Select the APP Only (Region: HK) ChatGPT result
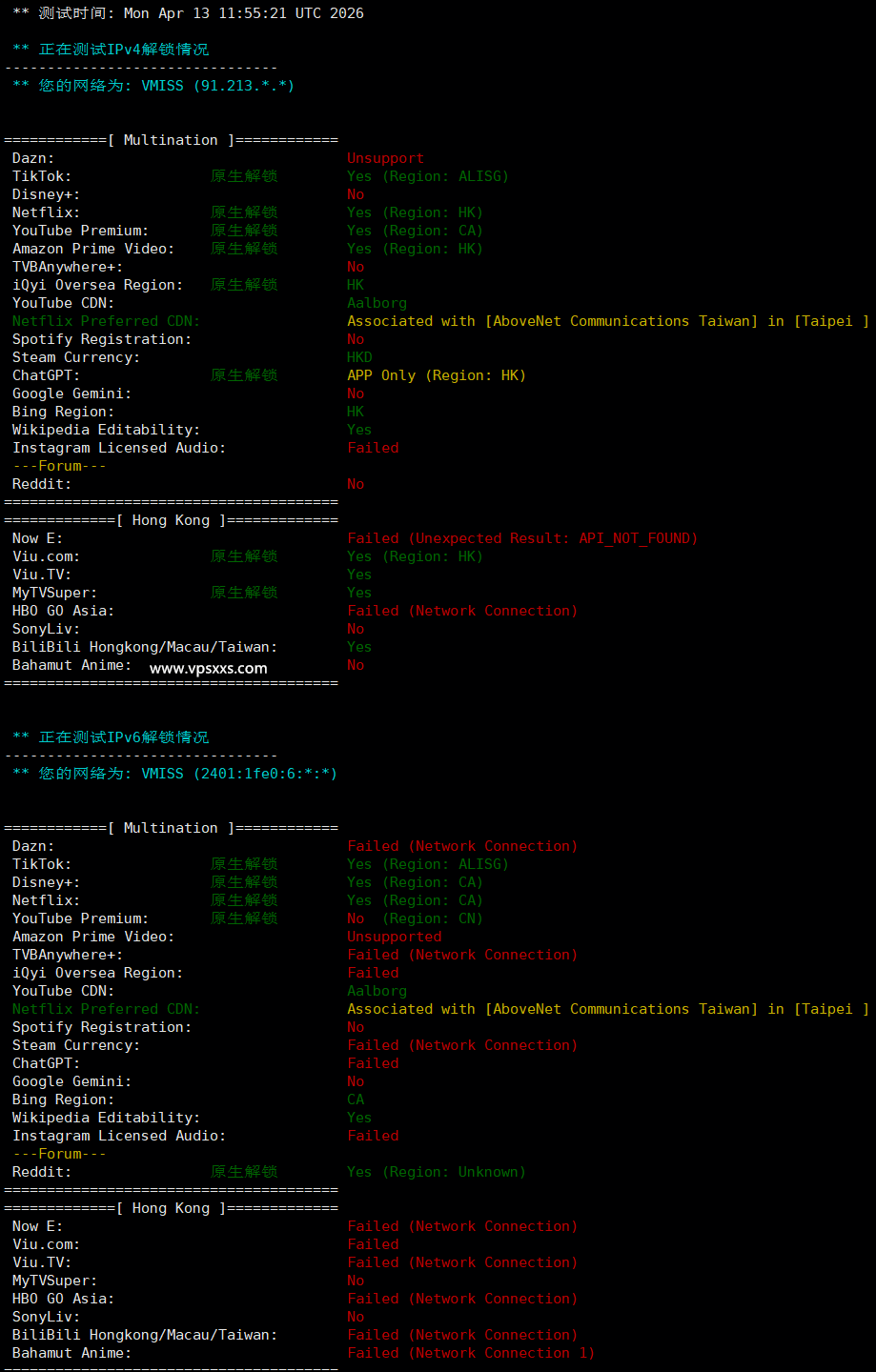Screen dimensions: 876x1372 point(436,375)
